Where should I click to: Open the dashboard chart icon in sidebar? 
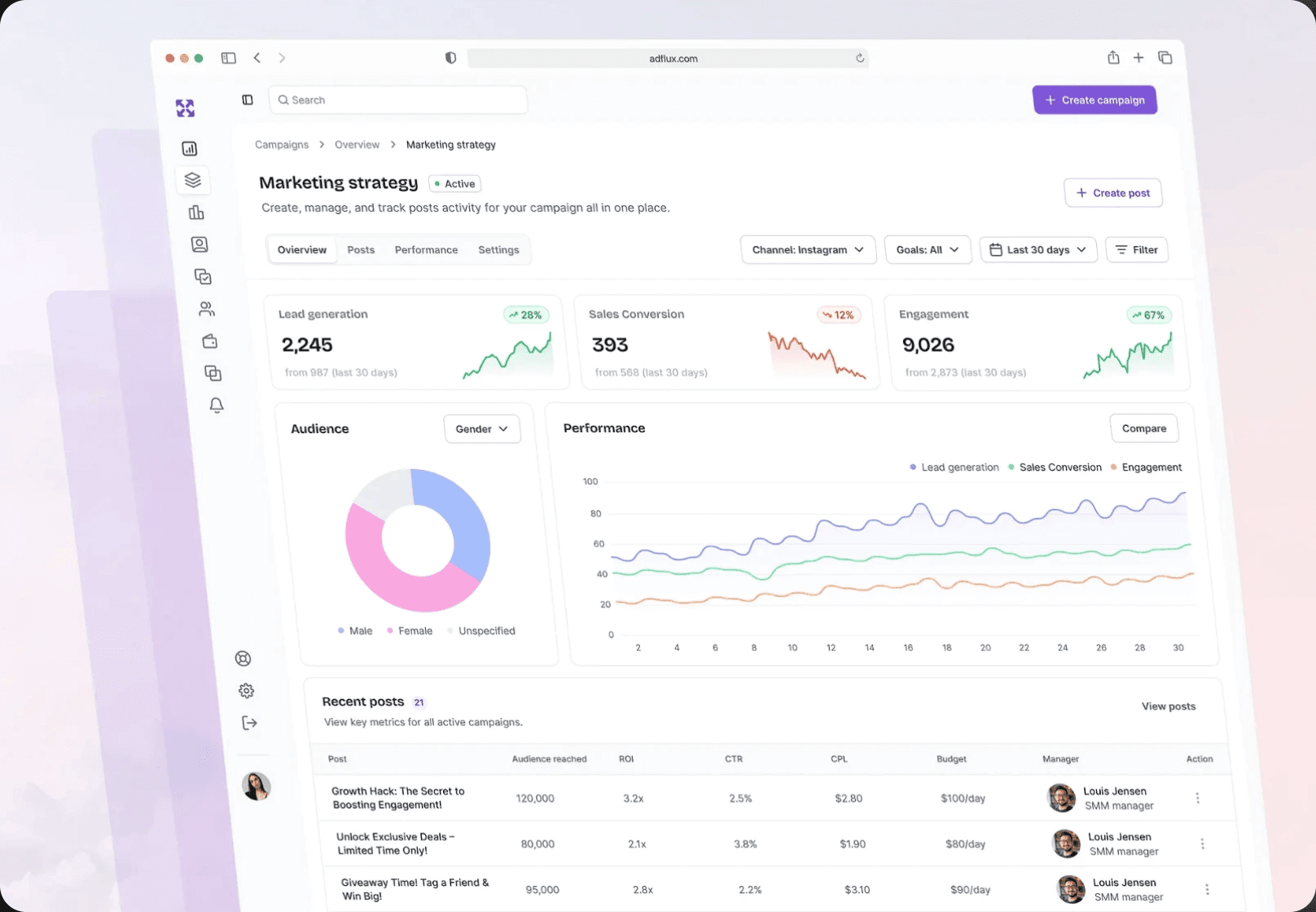190,148
